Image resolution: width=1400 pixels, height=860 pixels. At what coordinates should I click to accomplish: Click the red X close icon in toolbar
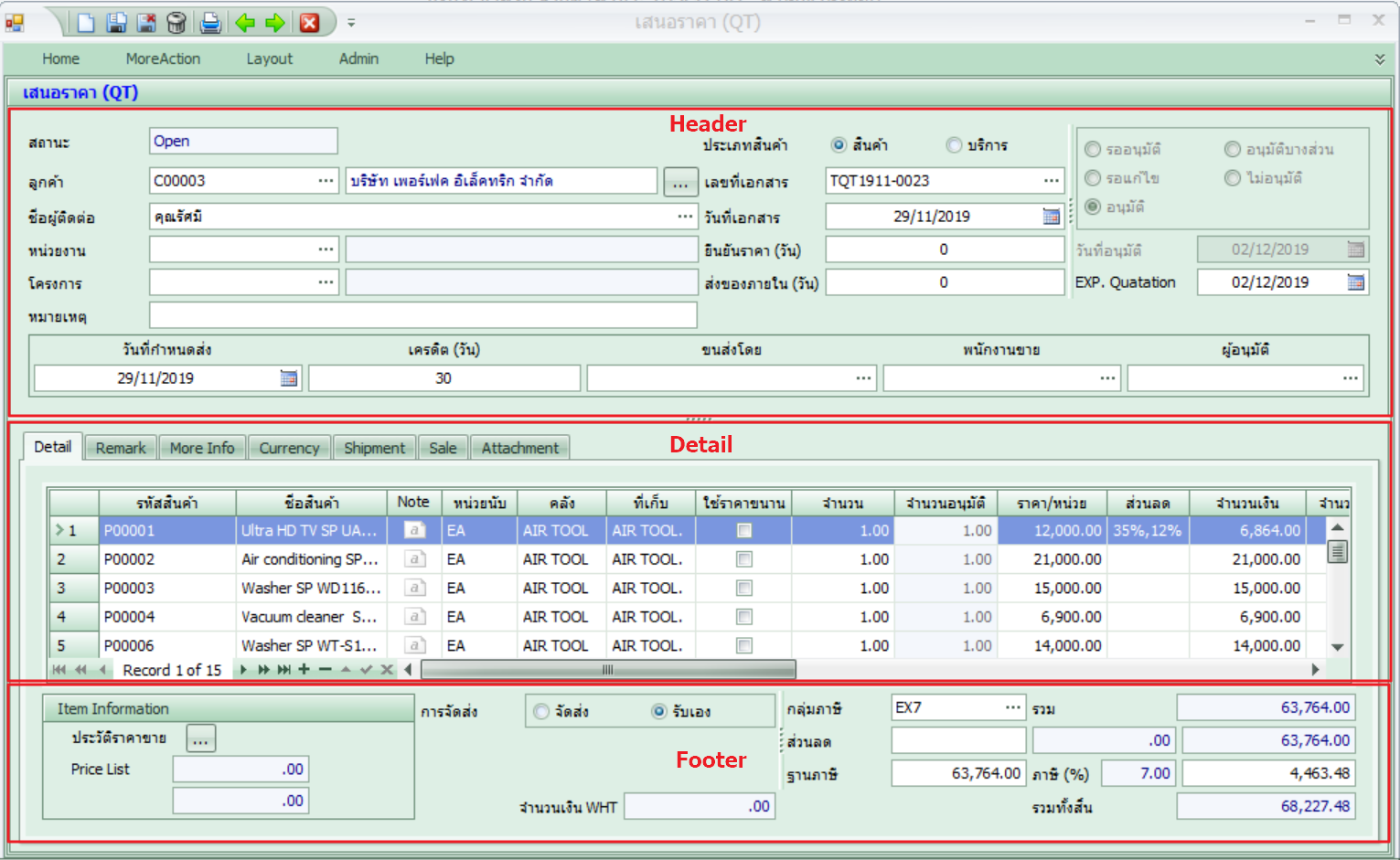310,23
